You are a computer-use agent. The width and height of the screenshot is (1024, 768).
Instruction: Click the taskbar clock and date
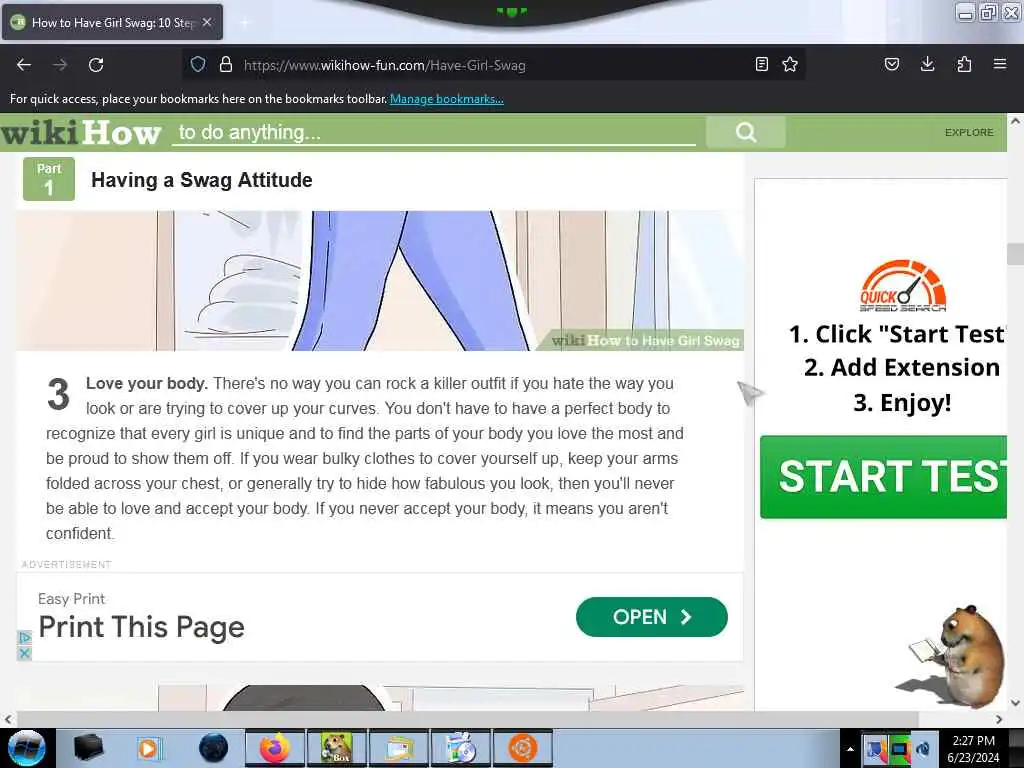[x=973, y=749]
